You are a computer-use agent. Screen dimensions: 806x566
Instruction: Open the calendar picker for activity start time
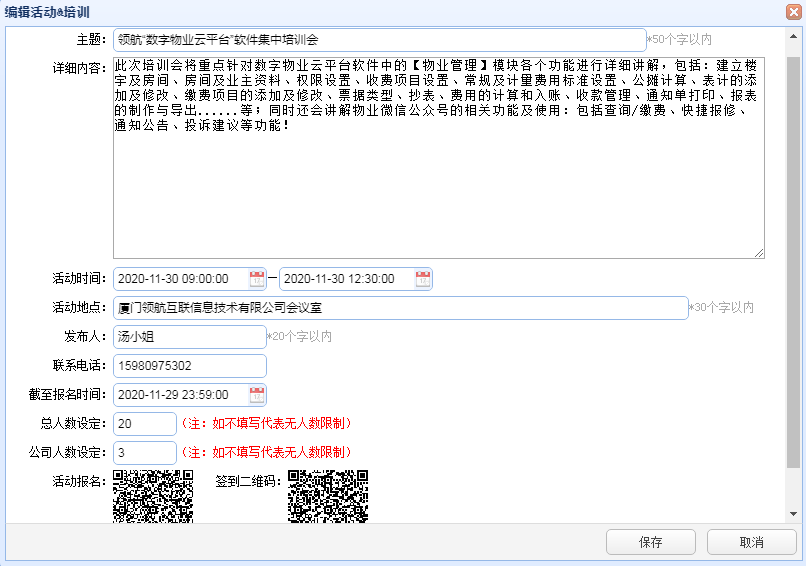click(257, 279)
